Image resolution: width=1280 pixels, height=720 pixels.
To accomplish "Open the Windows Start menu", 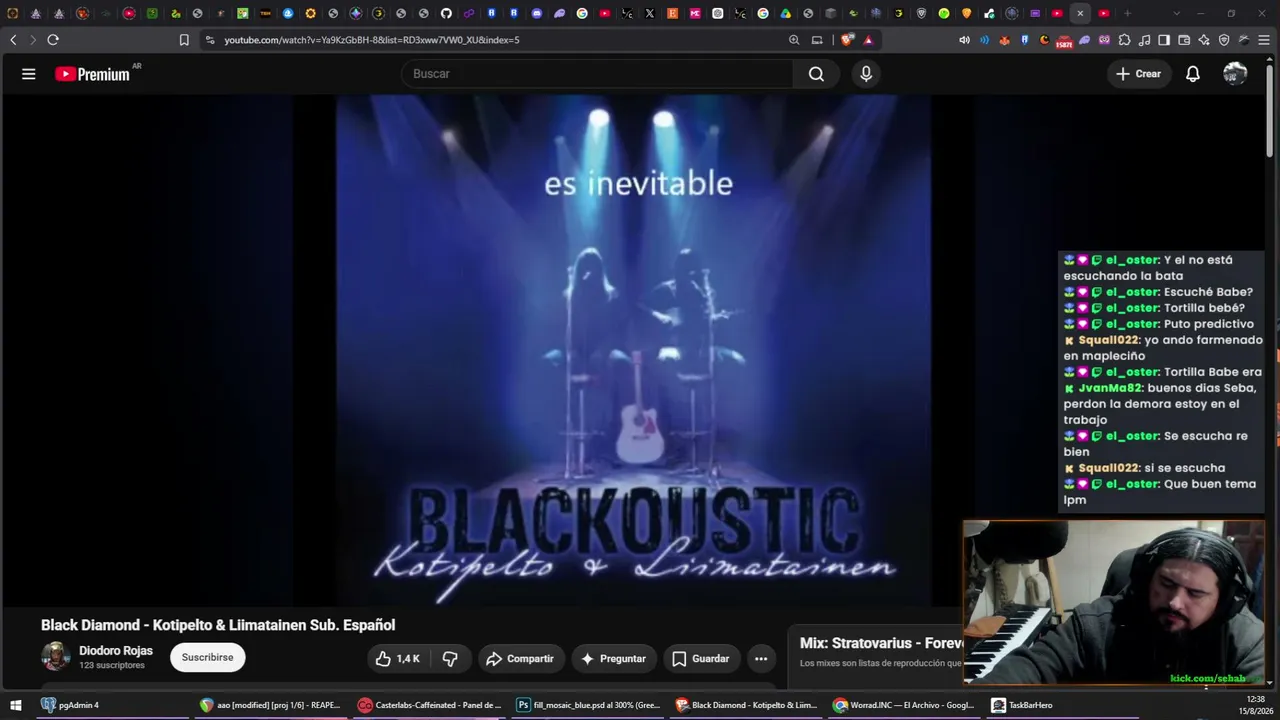I will coord(15,705).
